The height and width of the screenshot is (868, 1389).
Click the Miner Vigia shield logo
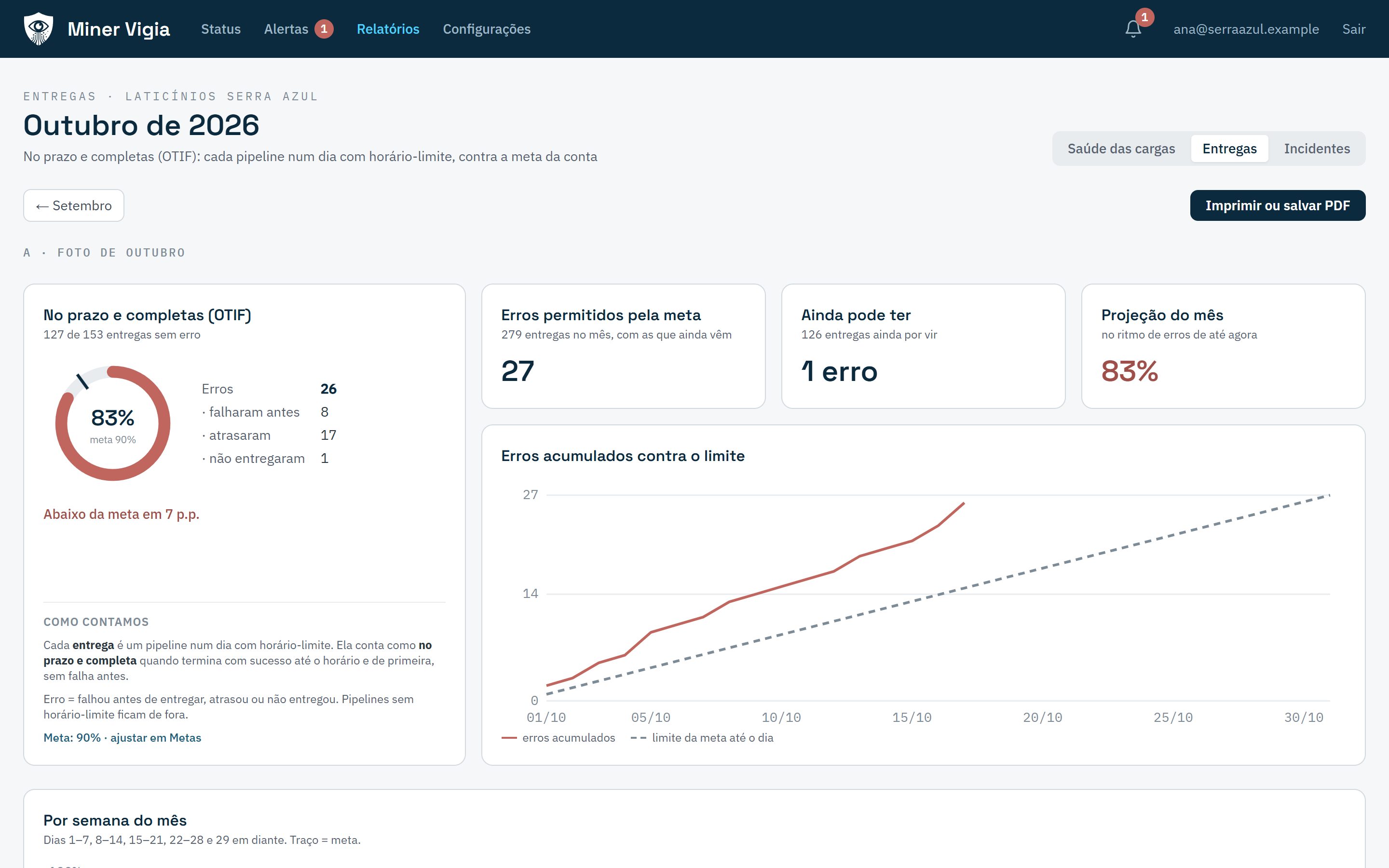pos(39,29)
